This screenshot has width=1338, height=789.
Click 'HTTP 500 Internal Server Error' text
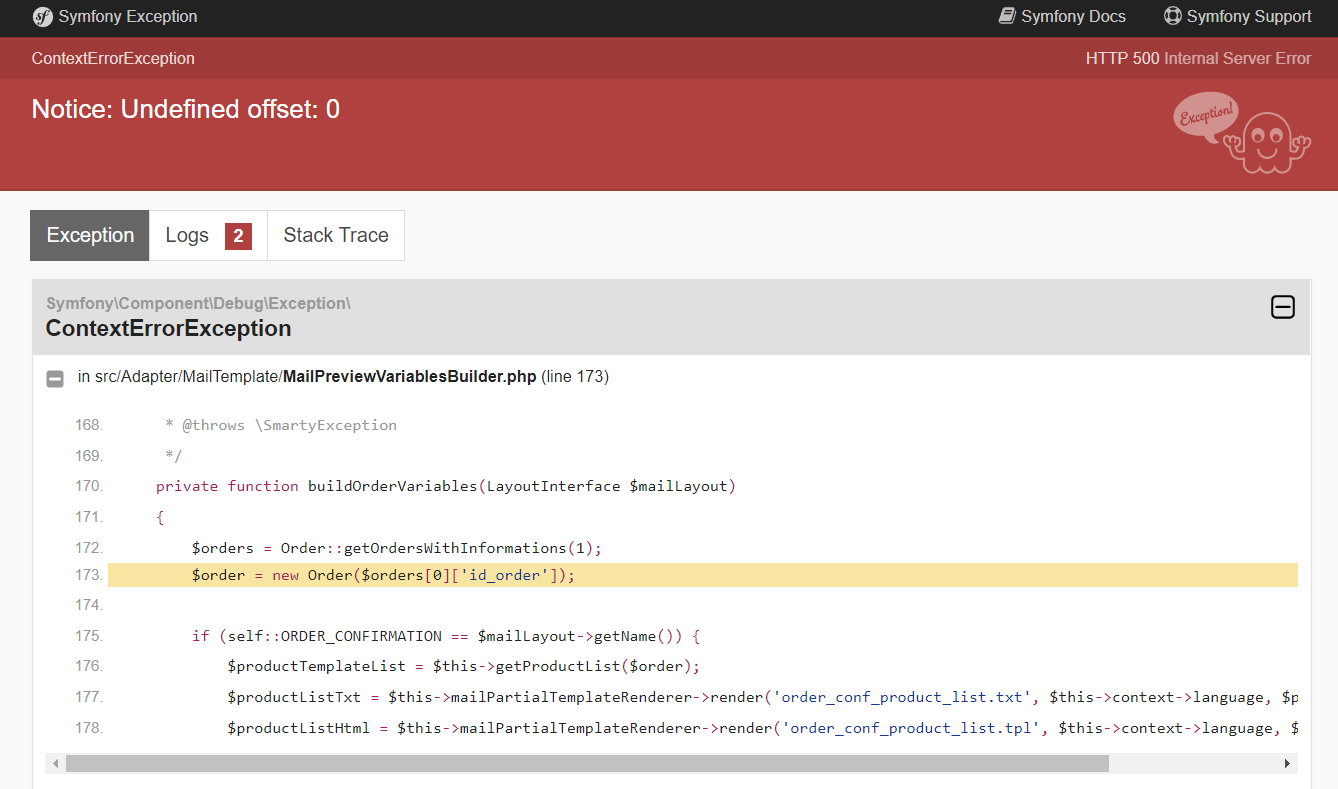click(x=1198, y=58)
